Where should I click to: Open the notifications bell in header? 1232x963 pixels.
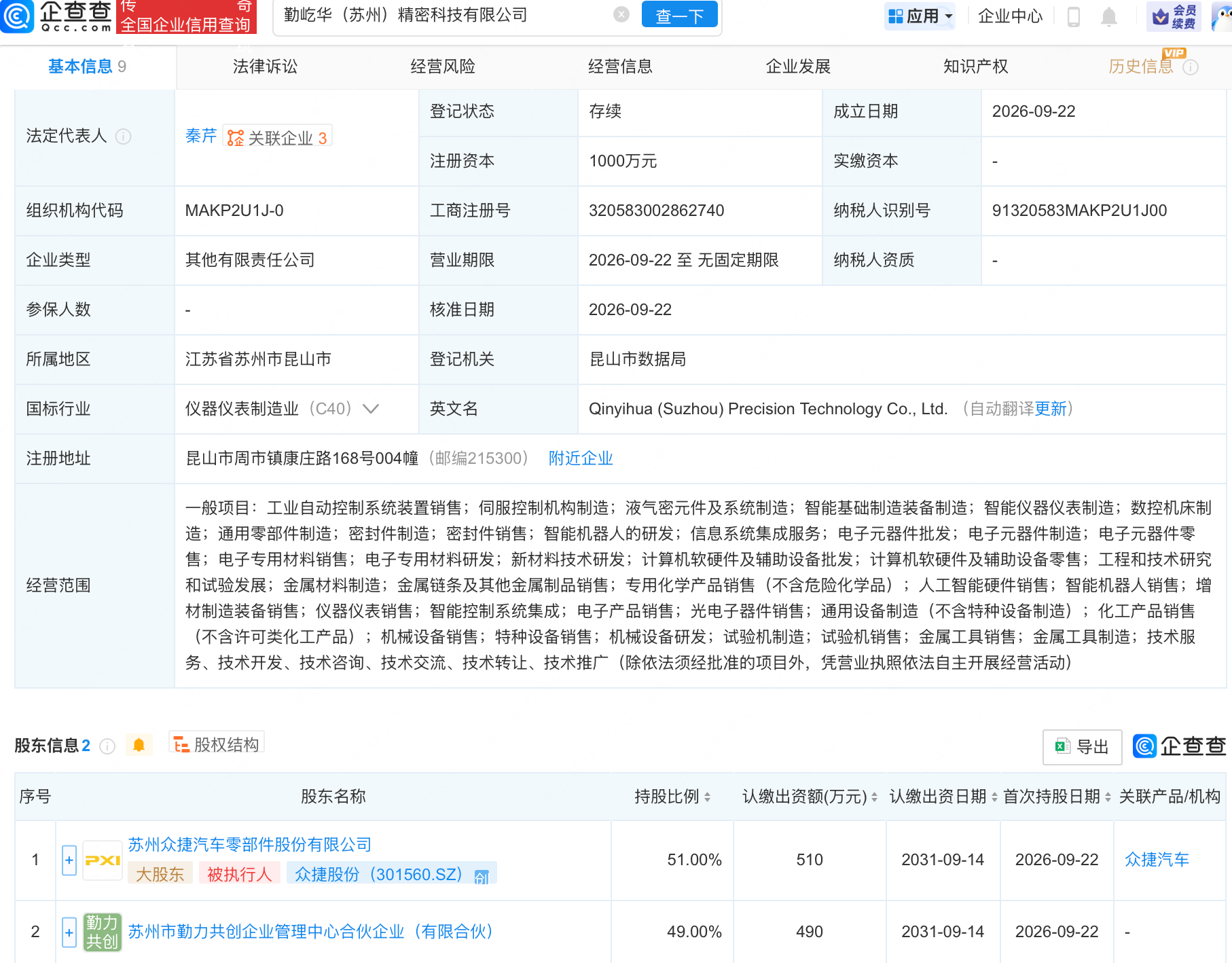pos(1108,16)
